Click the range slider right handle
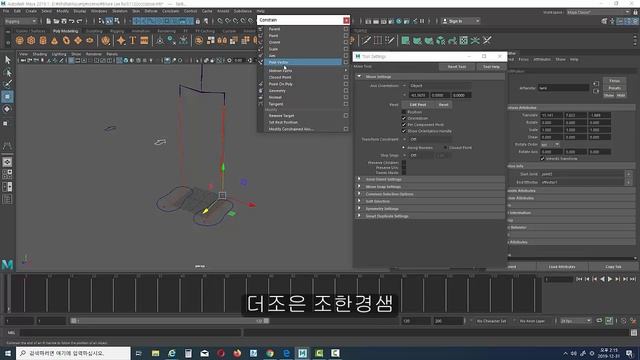The height and width of the screenshot is (360, 640). [266, 321]
